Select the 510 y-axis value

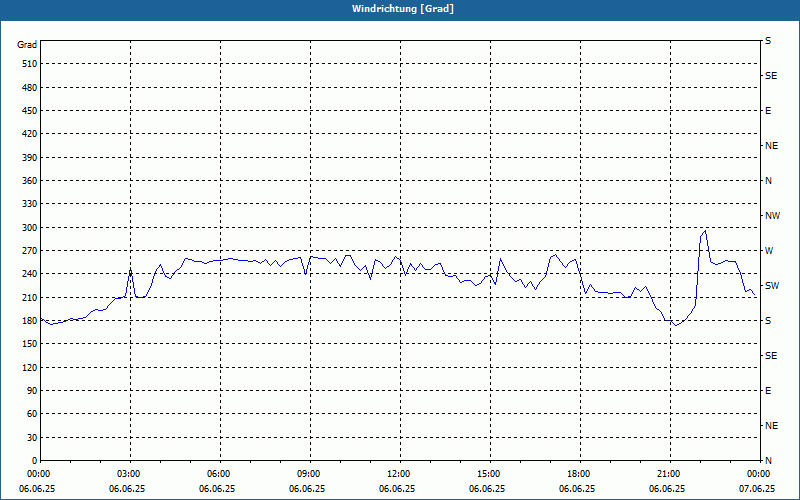point(30,64)
